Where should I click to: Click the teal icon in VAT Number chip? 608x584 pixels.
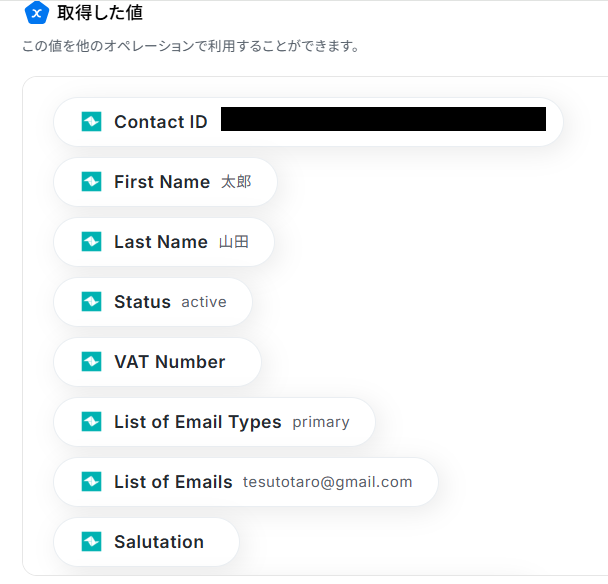91,362
